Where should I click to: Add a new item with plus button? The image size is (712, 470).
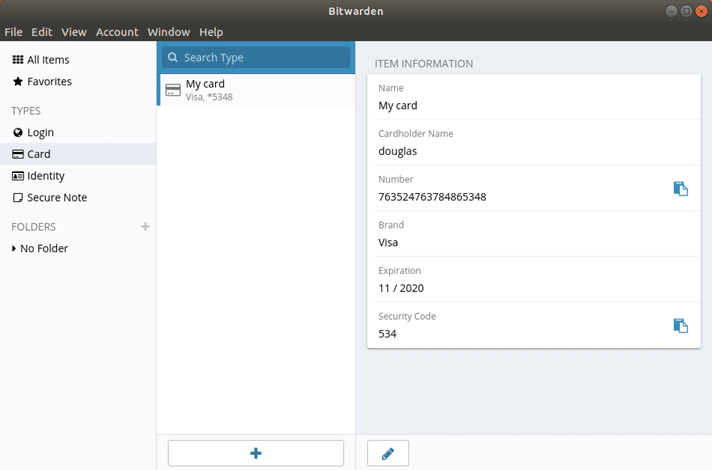[x=256, y=453]
